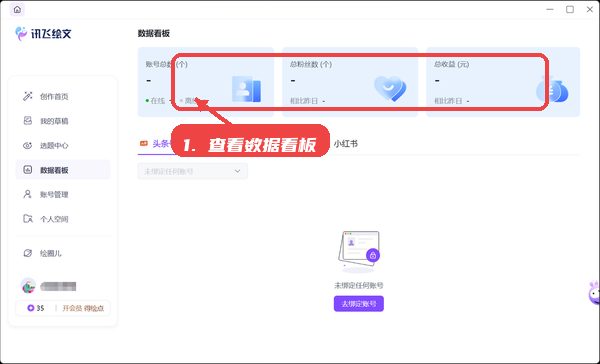Click the 开会员 得绘点 link
Screen dimensions: 600x364
tap(83, 308)
